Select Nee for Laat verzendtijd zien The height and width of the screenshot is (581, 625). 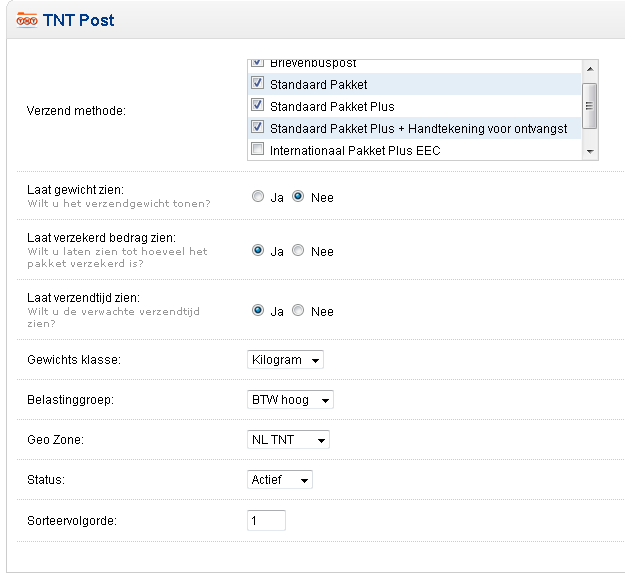pos(298,310)
